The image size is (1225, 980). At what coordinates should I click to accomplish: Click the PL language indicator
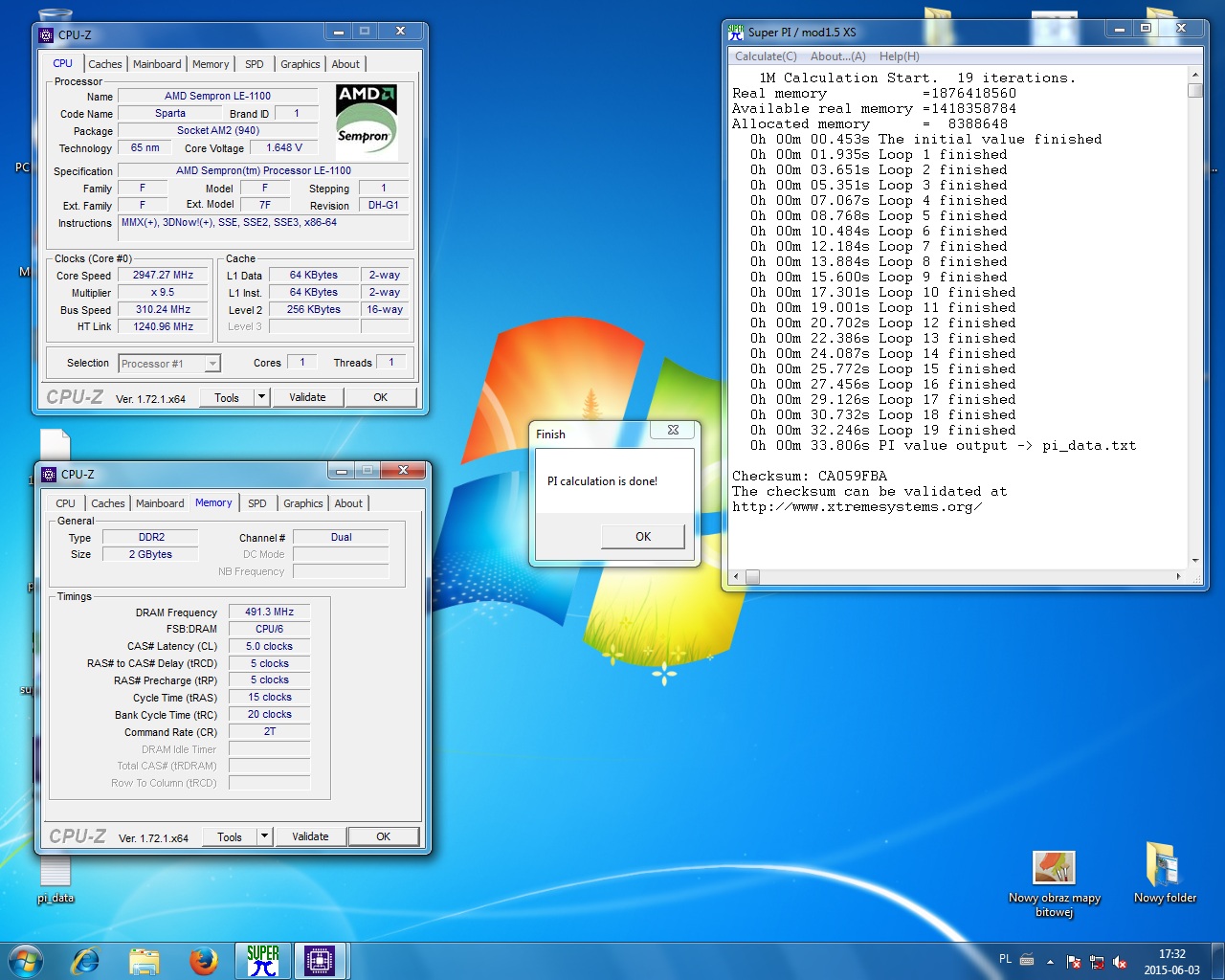pos(1005,959)
